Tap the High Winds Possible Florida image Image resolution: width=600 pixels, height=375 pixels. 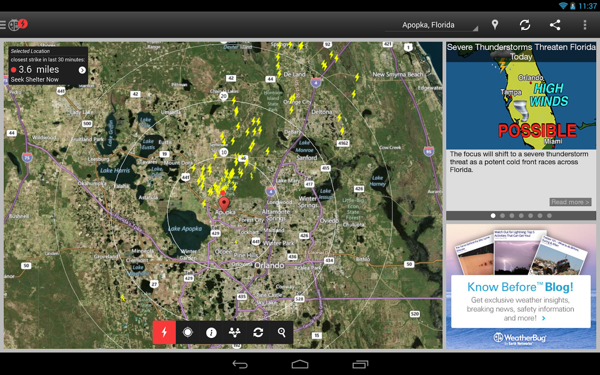521,96
